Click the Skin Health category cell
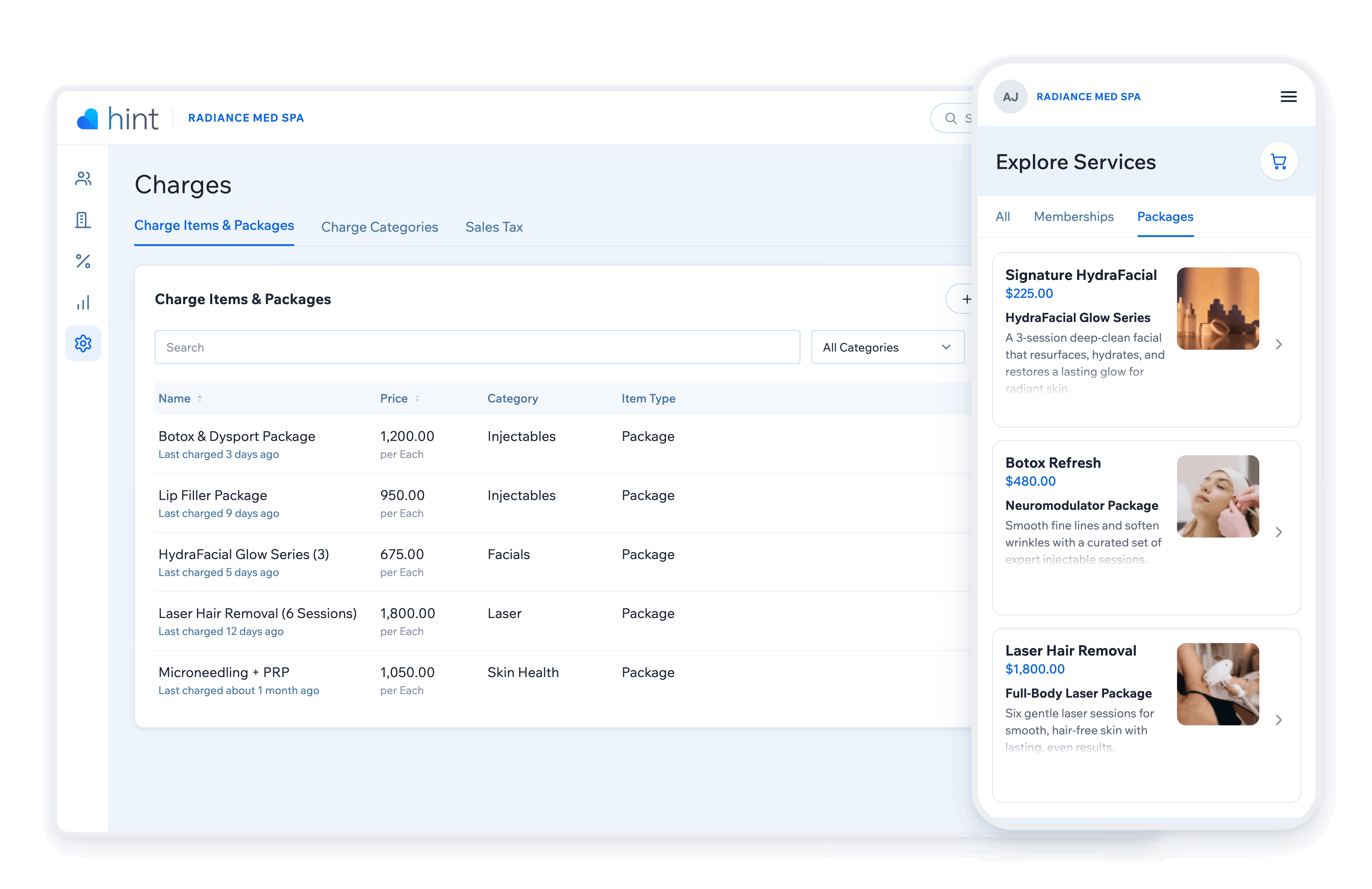This screenshot has height=889, width=1372. 523,672
